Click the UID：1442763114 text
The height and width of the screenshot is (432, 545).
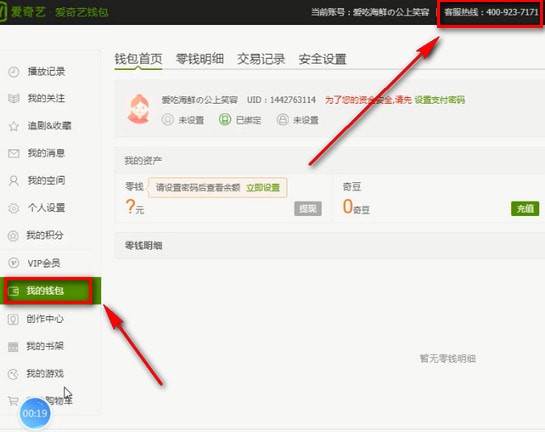281,100
